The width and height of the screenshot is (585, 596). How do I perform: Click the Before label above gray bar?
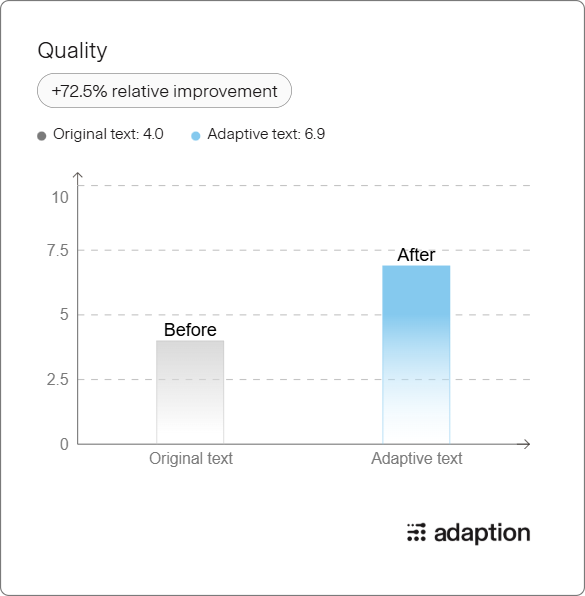coord(190,330)
